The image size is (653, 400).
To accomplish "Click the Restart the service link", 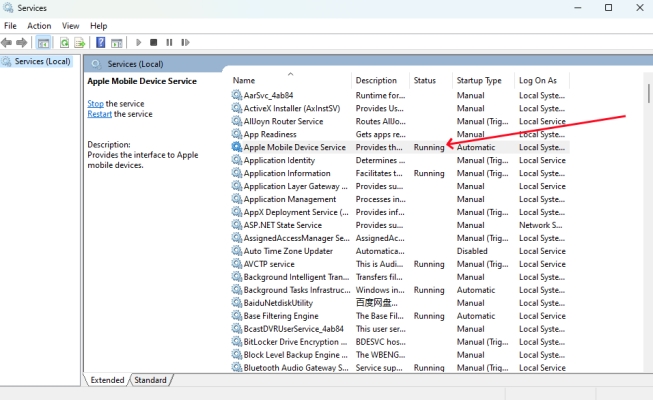I will click(x=99, y=114).
